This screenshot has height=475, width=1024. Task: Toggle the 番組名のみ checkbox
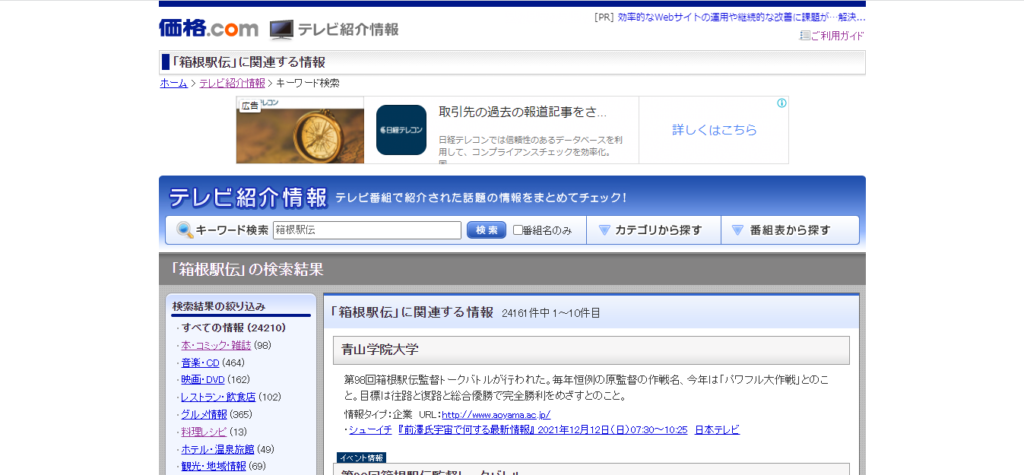(x=518, y=230)
